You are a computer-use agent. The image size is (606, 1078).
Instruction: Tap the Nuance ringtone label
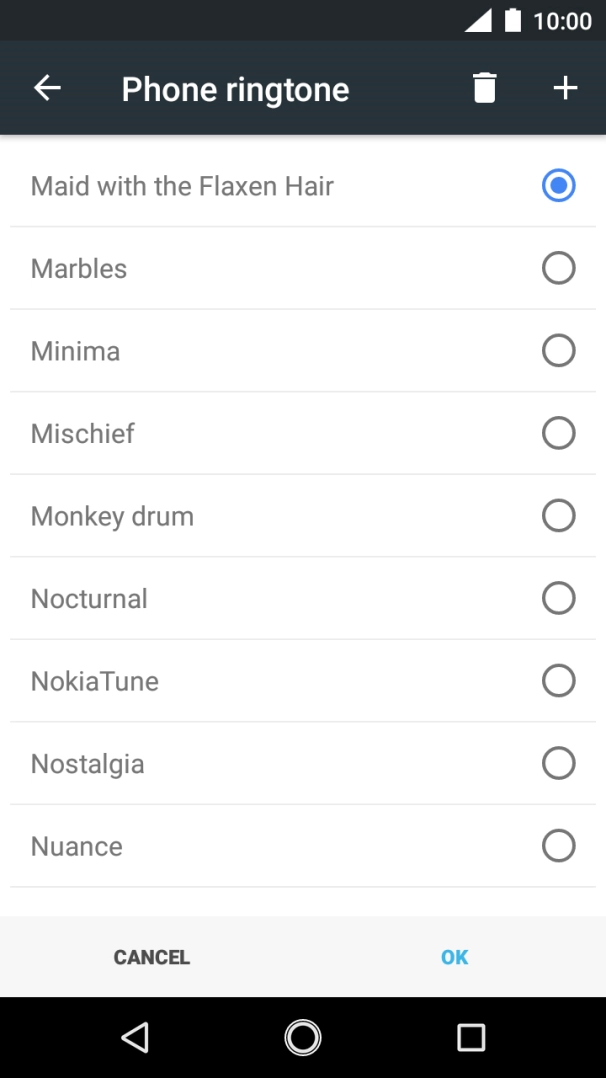point(77,846)
